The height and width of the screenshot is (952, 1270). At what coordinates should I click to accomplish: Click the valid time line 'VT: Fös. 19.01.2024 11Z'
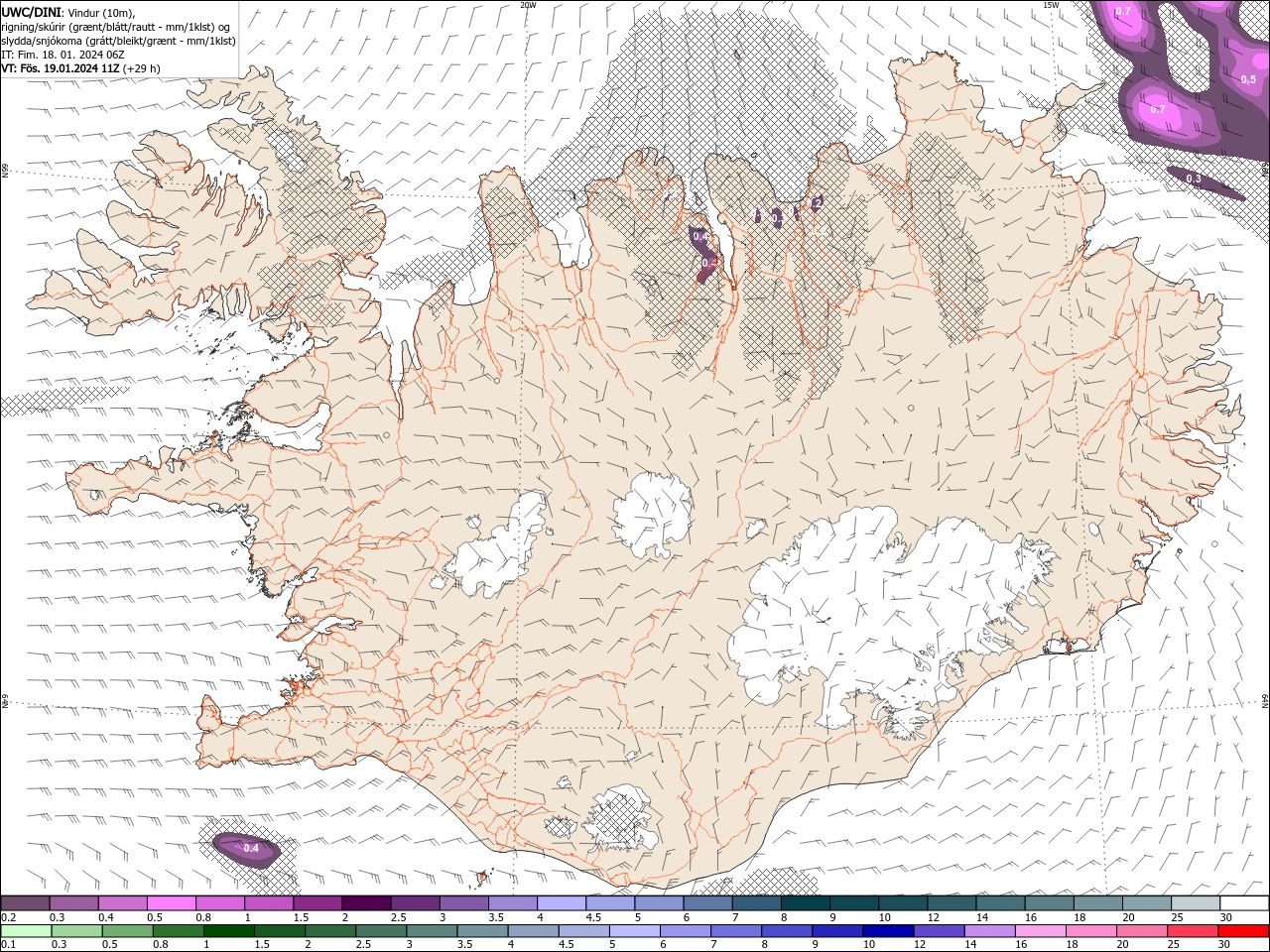click(x=61, y=68)
